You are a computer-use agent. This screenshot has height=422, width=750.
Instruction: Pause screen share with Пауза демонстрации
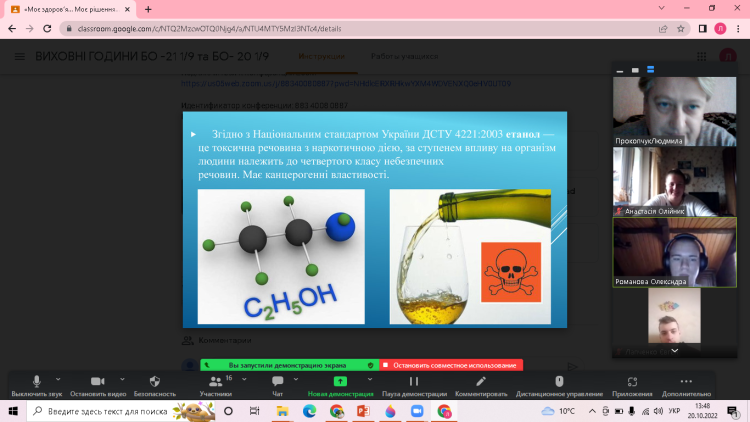(411, 383)
